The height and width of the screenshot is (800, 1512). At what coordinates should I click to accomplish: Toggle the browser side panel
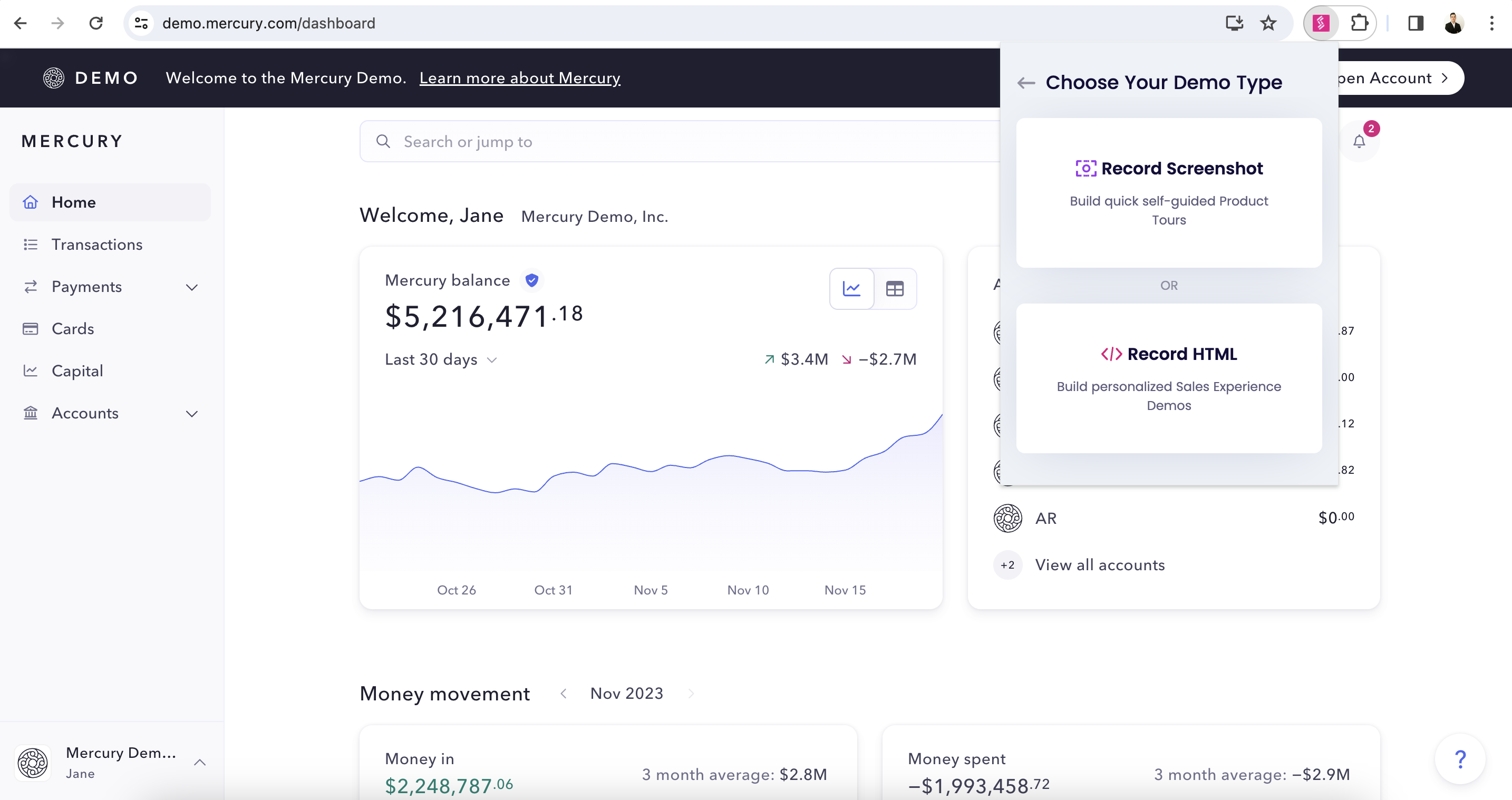(x=1416, y=24)
